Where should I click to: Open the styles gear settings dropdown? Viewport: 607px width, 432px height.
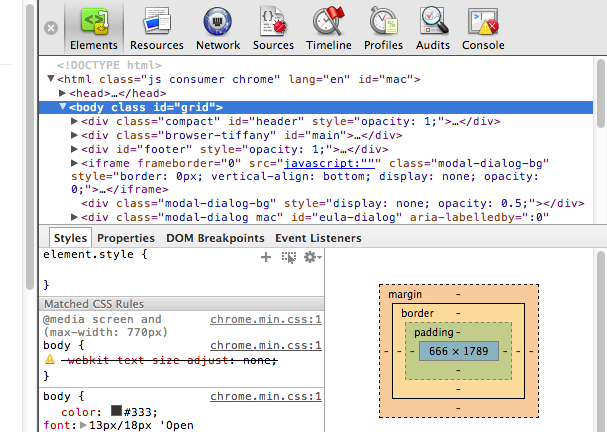tap(312, 257)
